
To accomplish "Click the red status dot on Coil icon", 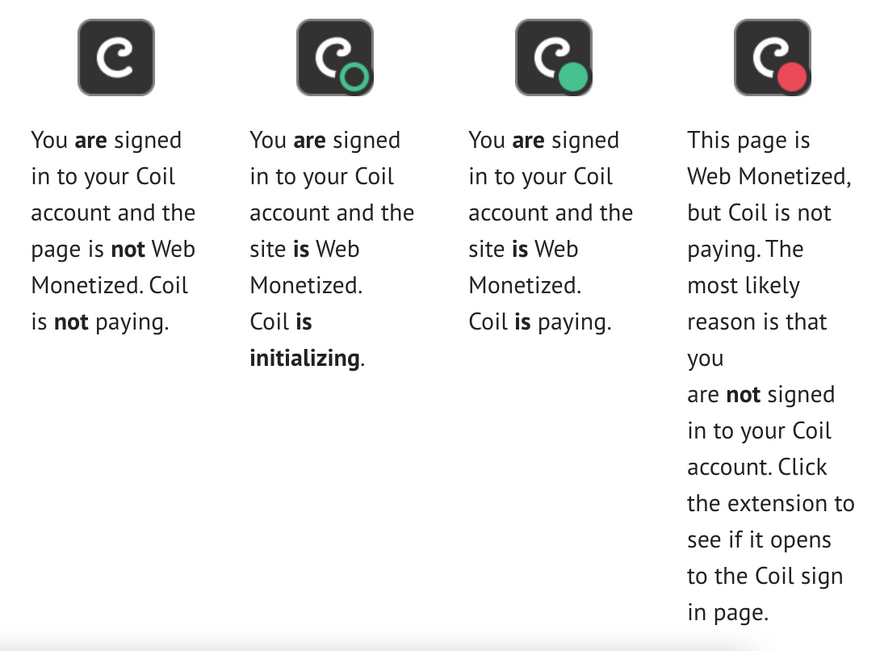I will pyautogui.click(x=792, y=78).
